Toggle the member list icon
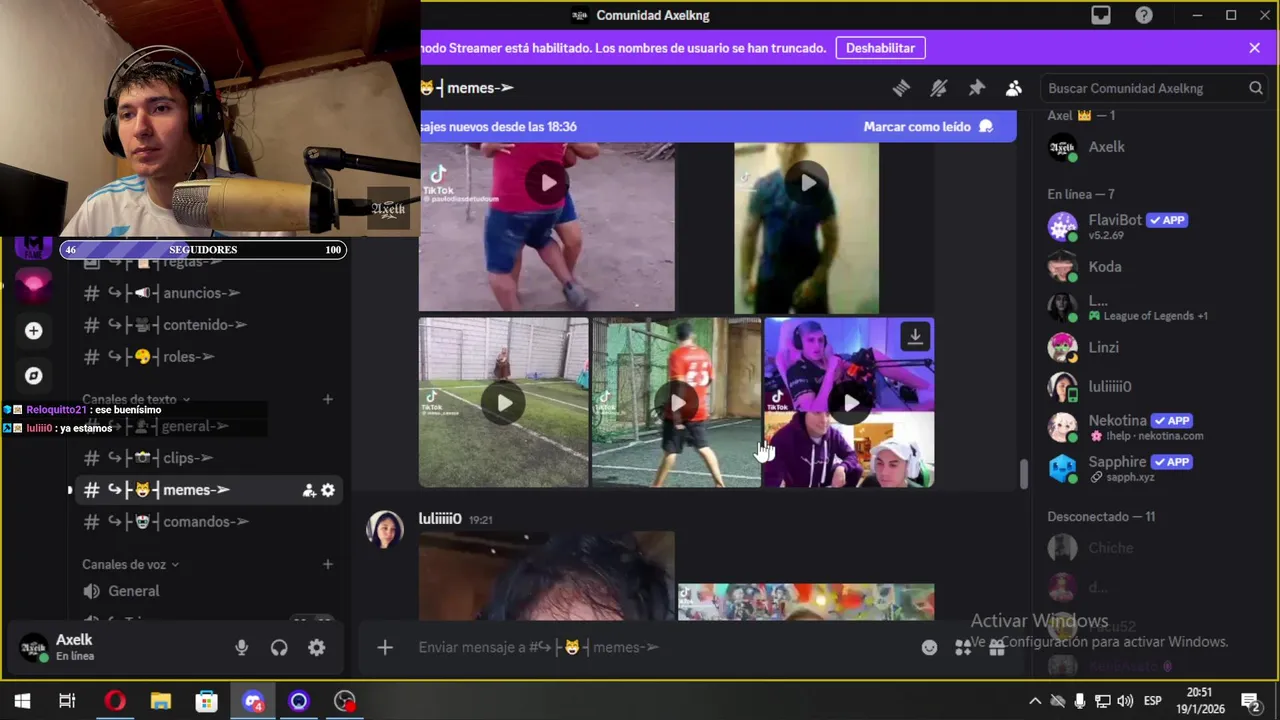1280x720 pixels. (x=1014, y=88)
